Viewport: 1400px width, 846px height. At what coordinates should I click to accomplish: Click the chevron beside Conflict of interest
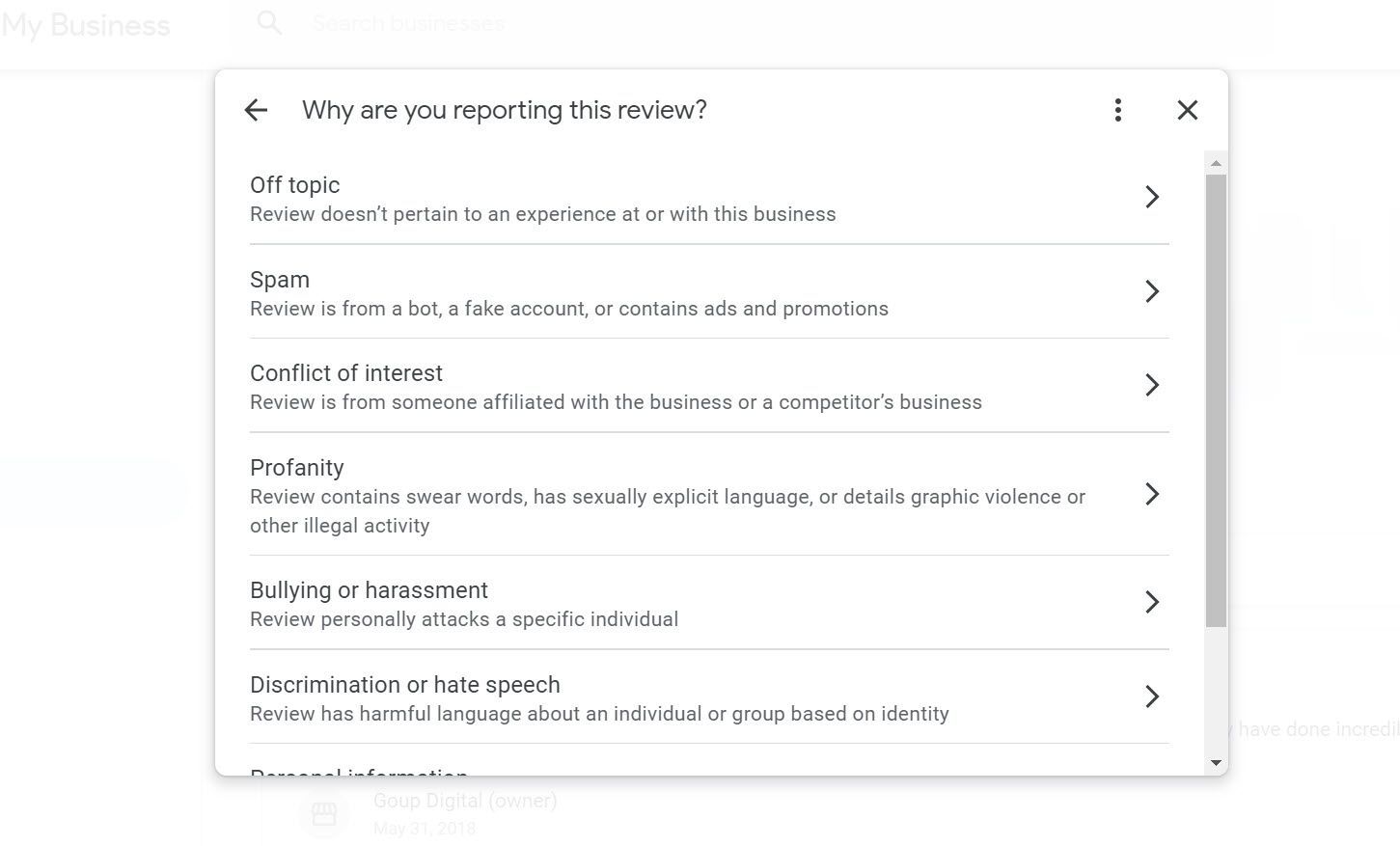[x=1152, y=385]
